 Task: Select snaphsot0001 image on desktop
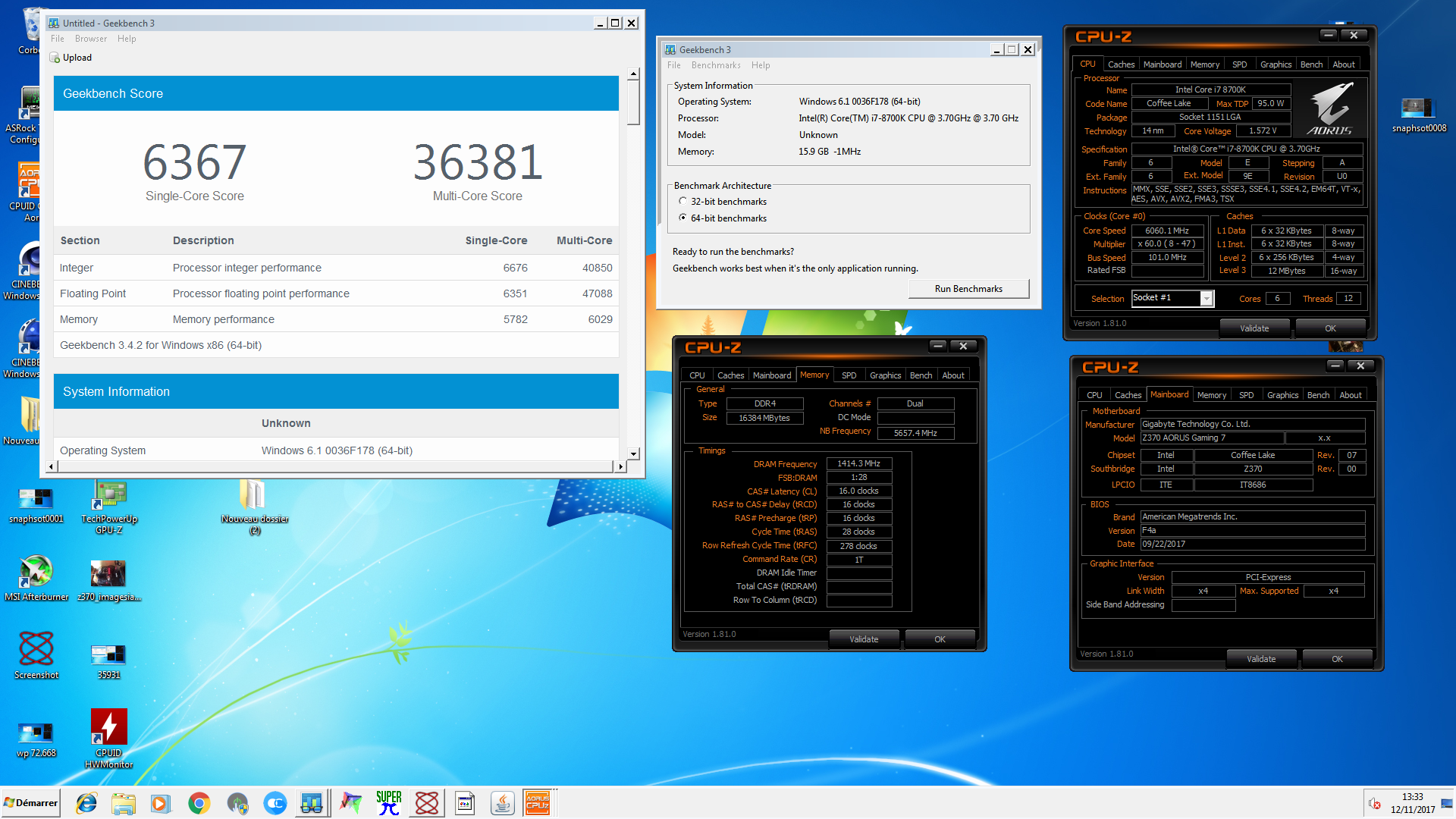coord(36,506)
